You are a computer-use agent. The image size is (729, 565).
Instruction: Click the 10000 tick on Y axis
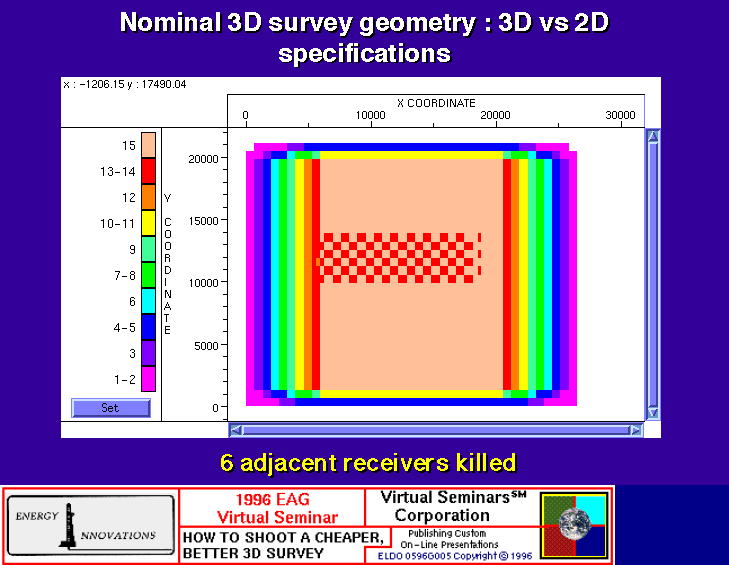pos(203,283)
